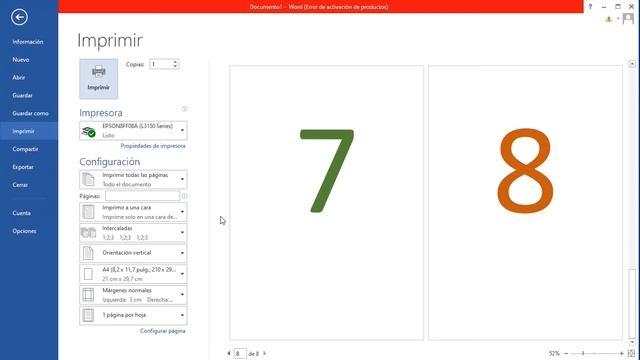Open the EPSON printer selection dropdown

pos(133,131)
